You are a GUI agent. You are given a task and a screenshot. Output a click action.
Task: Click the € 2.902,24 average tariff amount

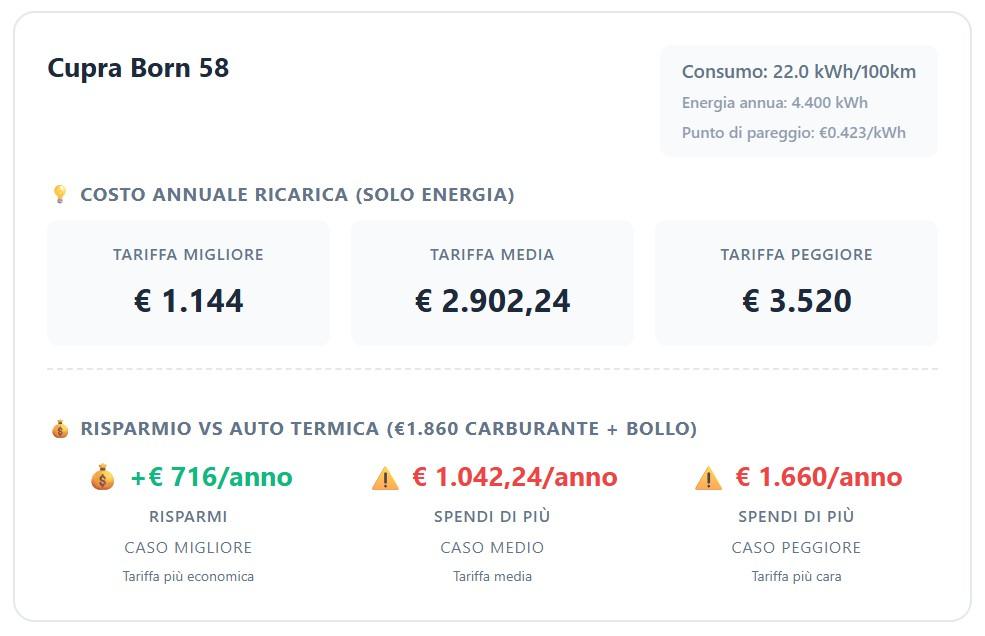pyautogui.click(x=492, y=301)
